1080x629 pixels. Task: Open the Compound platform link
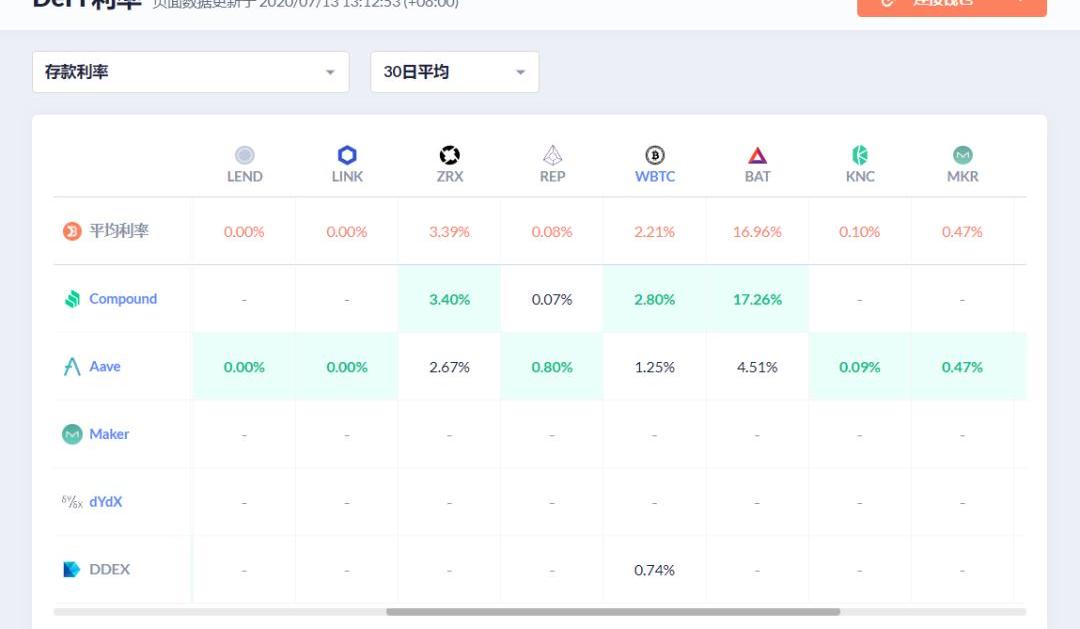[122, 299]
